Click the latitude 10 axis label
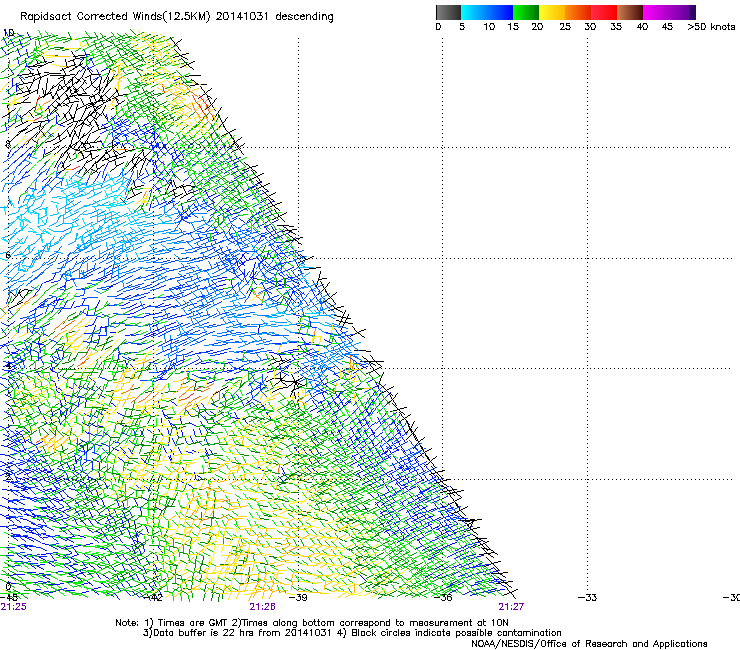The height and width of the screenshot is (650, 740). click(8, 33)
